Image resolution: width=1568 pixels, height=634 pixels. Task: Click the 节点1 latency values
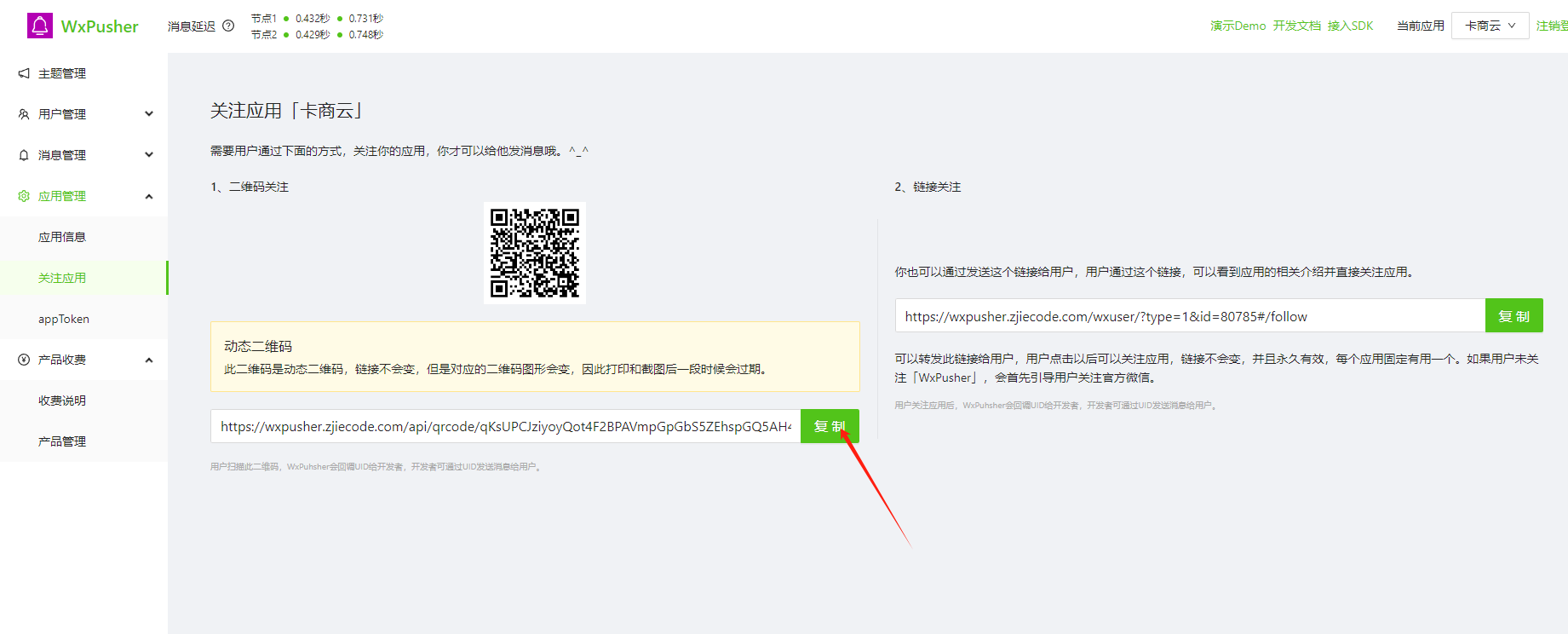(317, 18)
